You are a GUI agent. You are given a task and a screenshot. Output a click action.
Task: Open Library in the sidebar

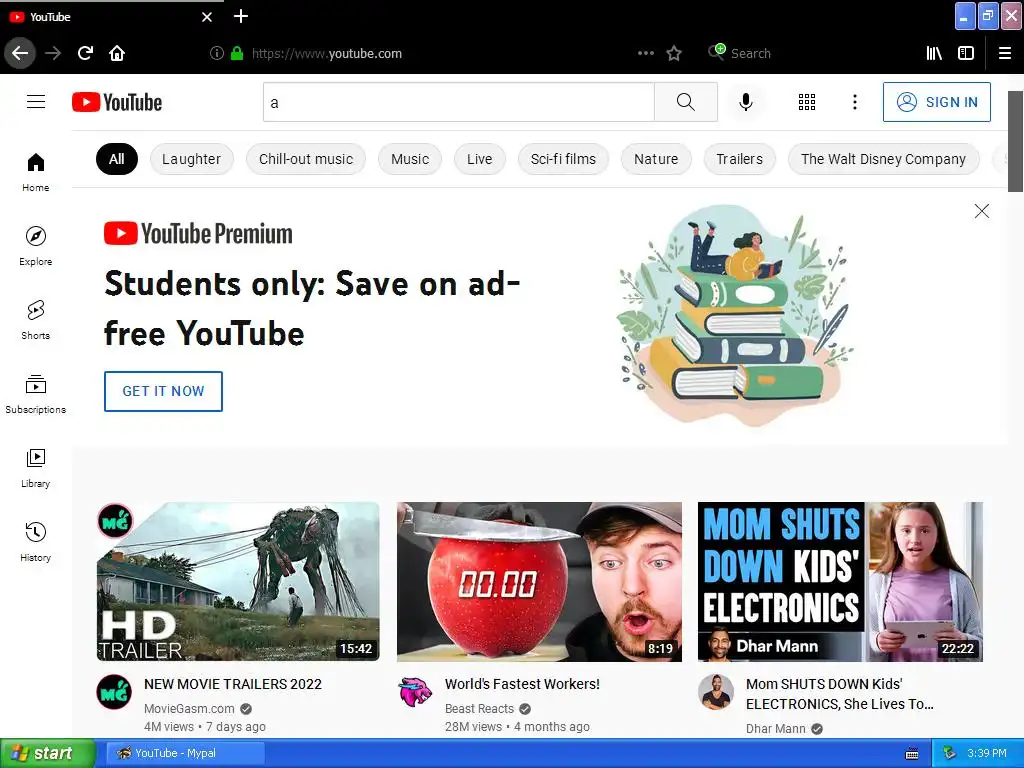35,468
